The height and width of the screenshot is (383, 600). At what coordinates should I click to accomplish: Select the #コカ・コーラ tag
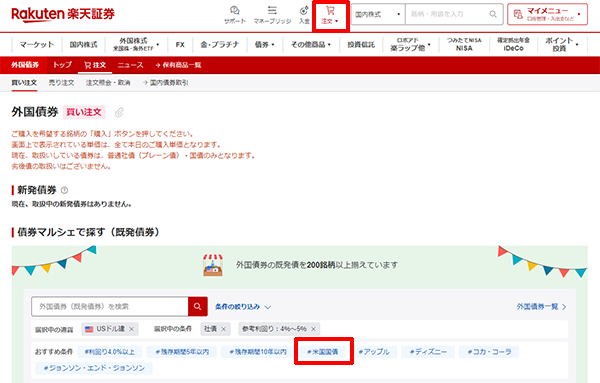[x=489, y=352]
